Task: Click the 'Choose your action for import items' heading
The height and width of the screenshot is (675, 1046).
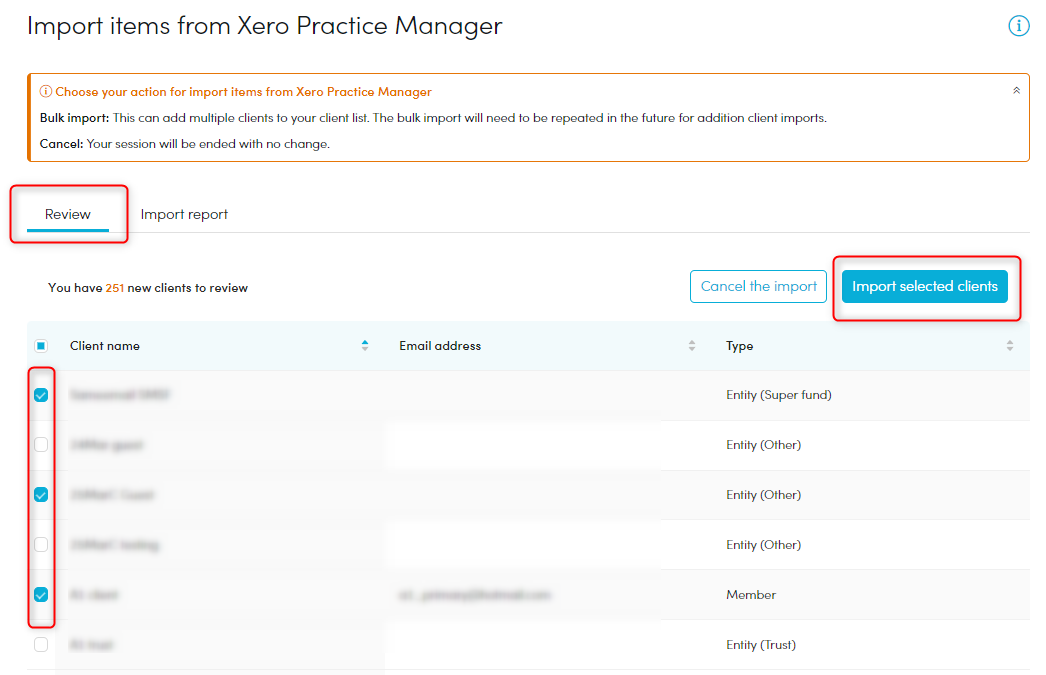Action: point(243,91)
